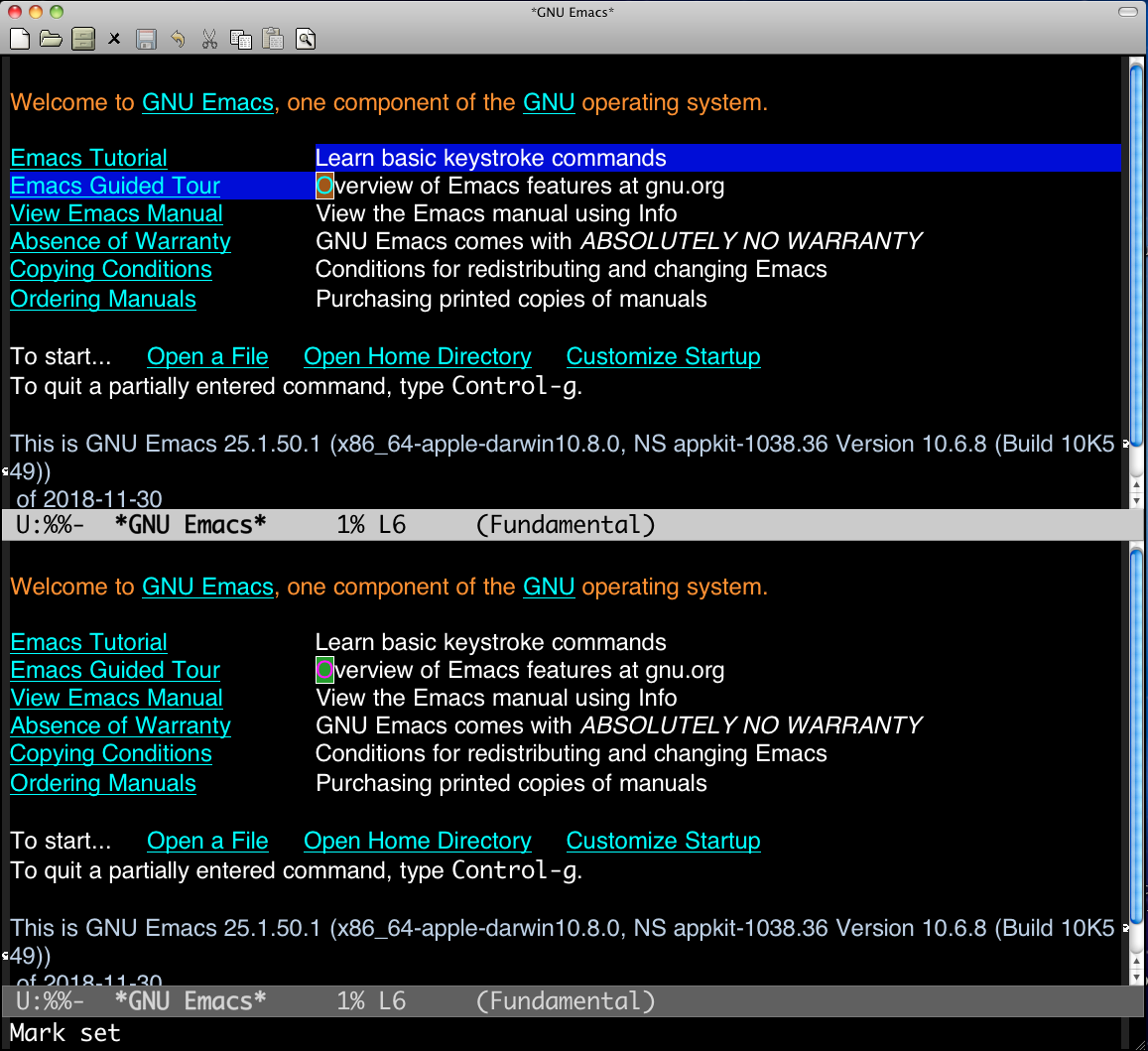Open GNU Emacs link in top pane
The height and width of the screenshot is (1051, 1148).
pyautogui.click(x=207, y=102)
